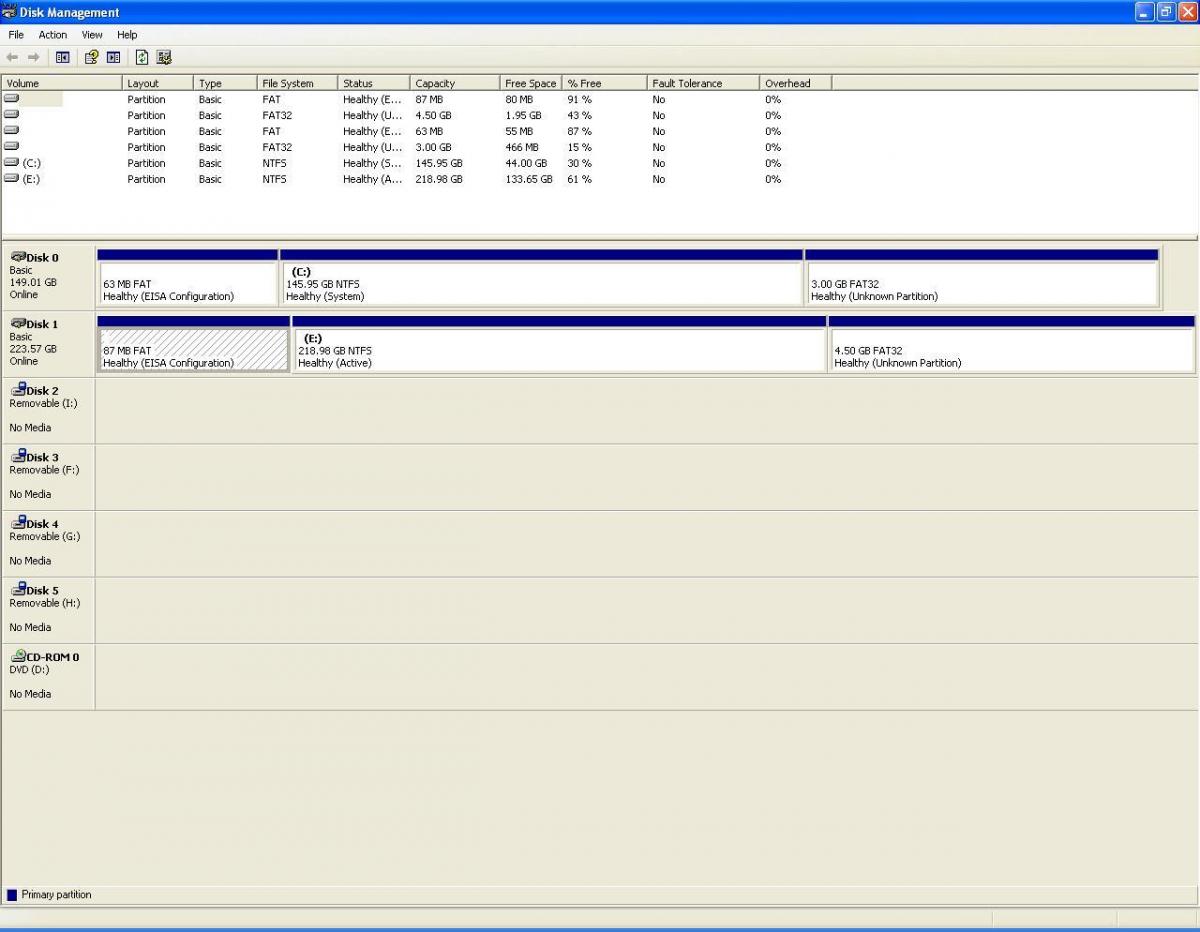
Task: Select the (C:) volume drive icon
Action: click(11, 163)
